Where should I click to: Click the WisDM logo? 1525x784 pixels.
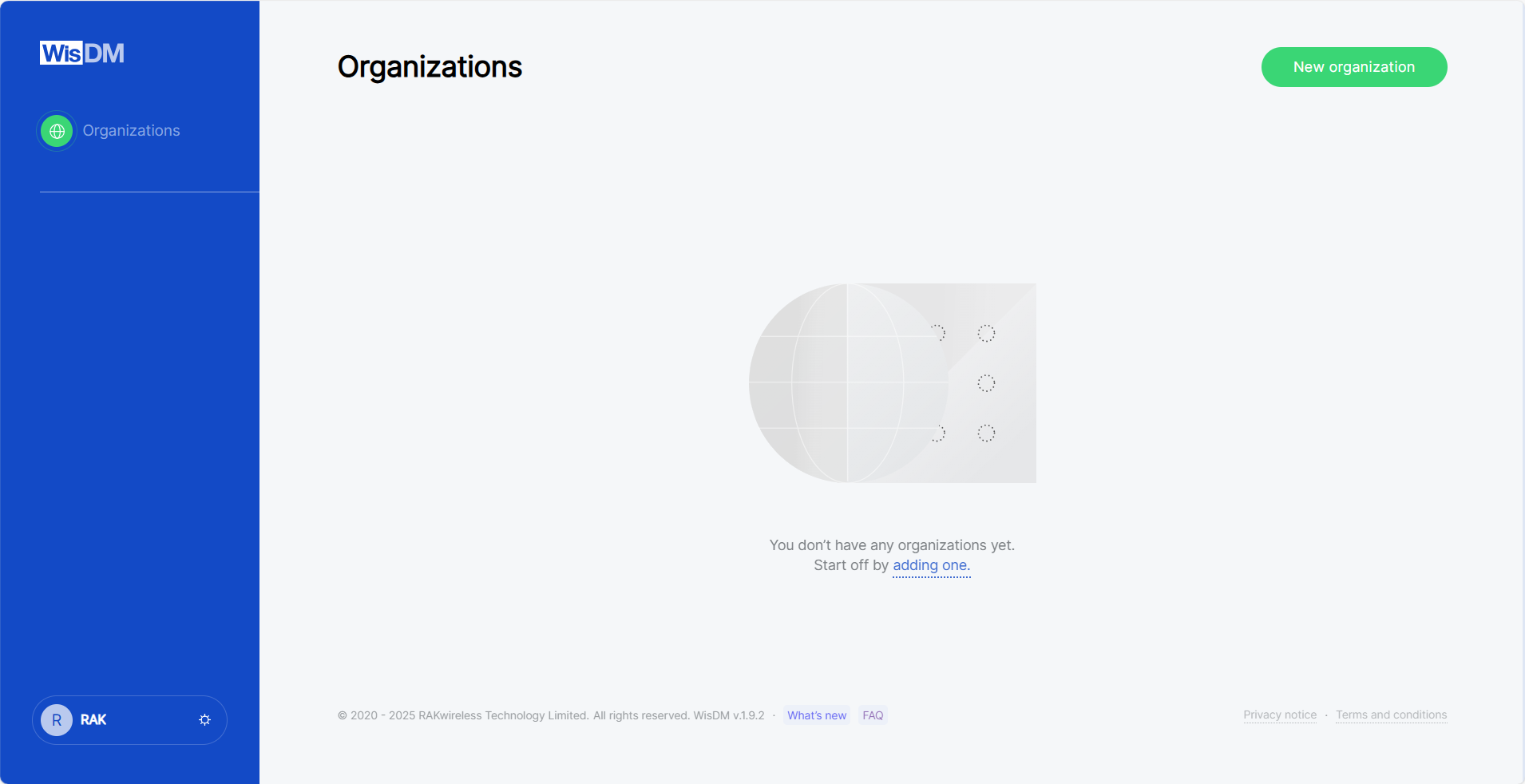tap(81, 53)
